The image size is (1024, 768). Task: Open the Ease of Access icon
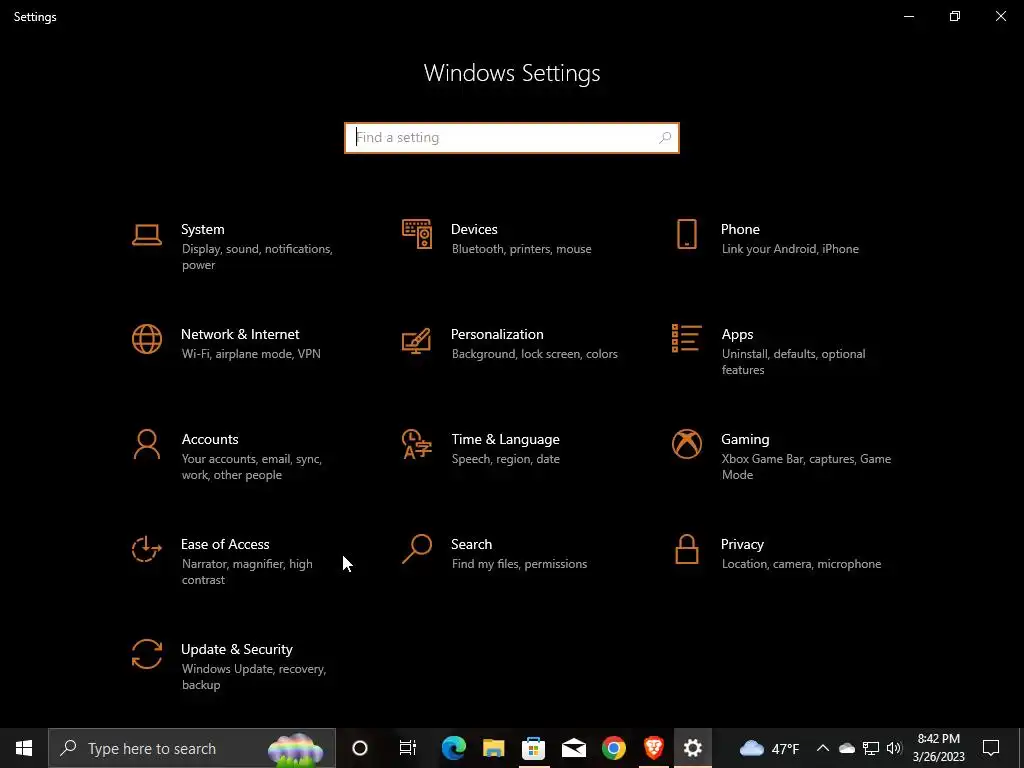click(x=147, y=549)
